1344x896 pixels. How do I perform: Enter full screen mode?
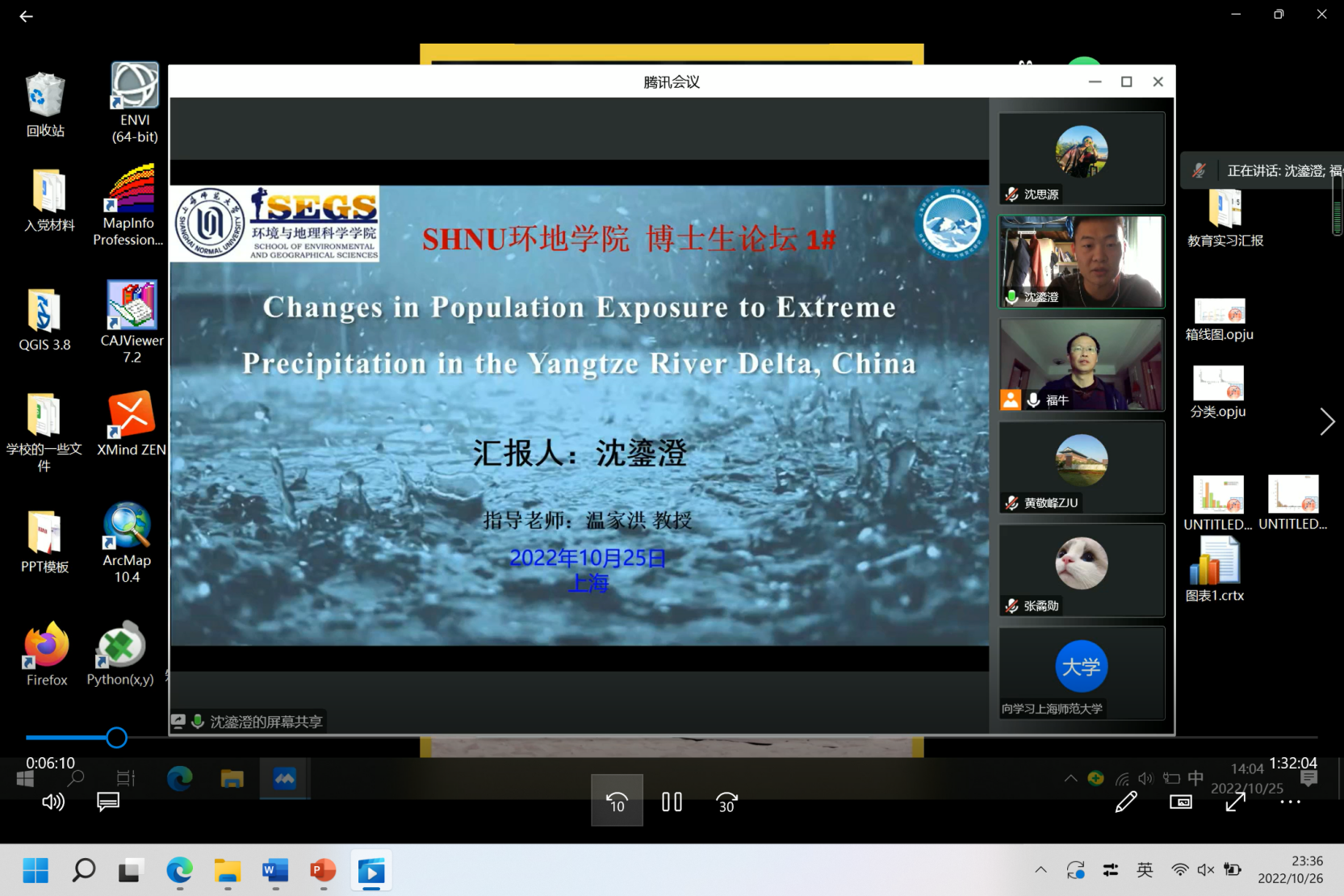pyautogui.click(x=1235, y=802)
